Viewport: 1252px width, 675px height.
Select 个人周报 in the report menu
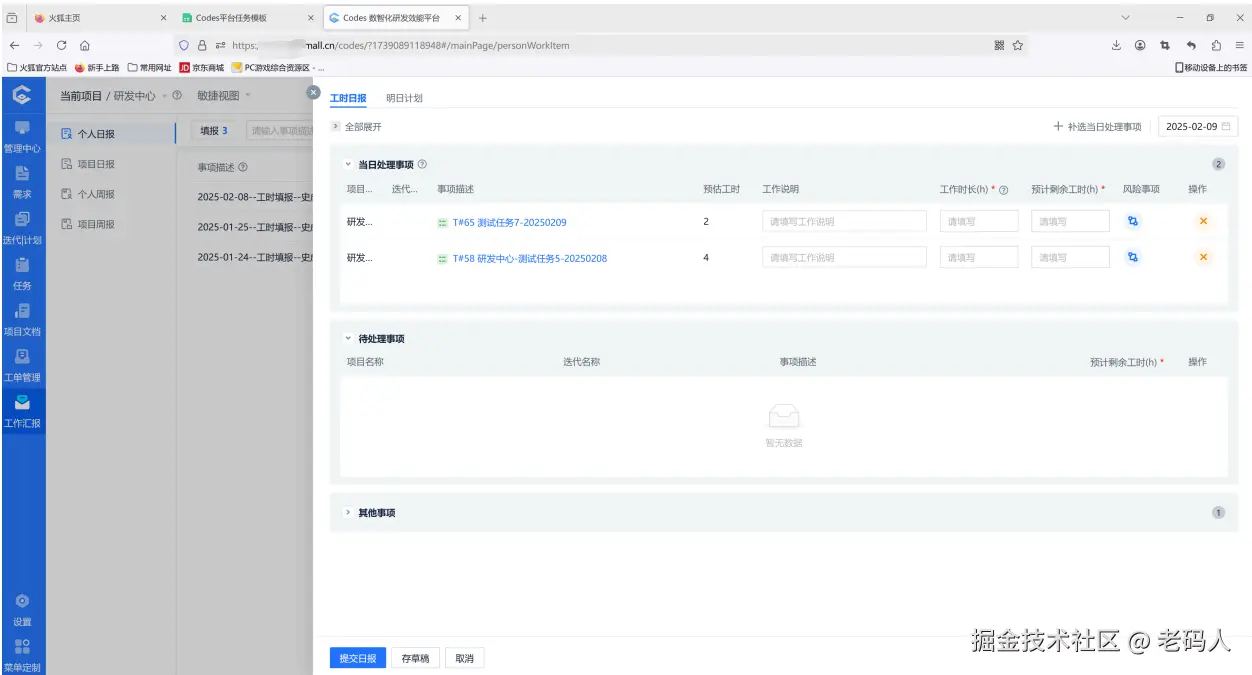click(110, 194)
